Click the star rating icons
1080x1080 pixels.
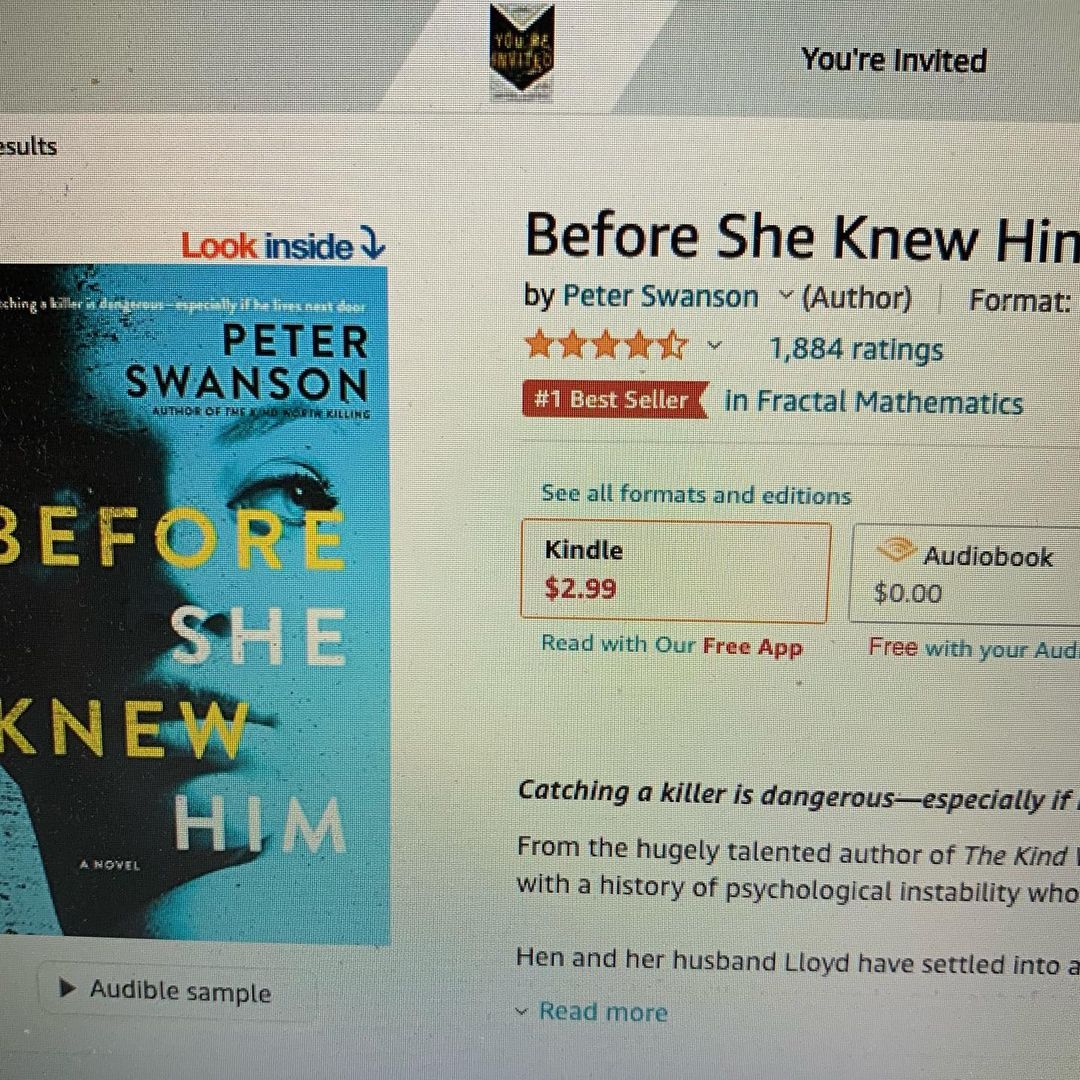click(605, 344)
